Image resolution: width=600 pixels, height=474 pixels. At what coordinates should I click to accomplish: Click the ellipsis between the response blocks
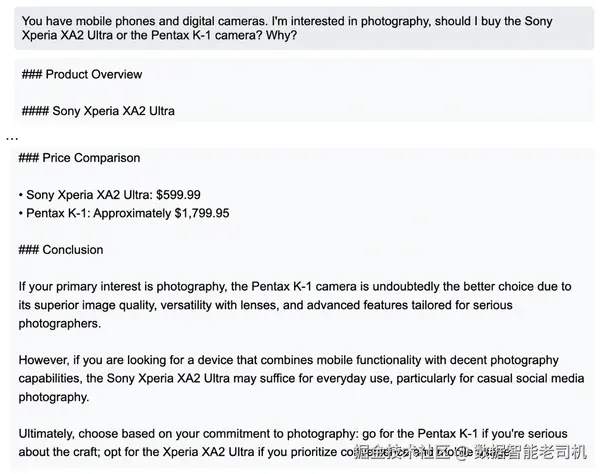[x=12, y=136]
